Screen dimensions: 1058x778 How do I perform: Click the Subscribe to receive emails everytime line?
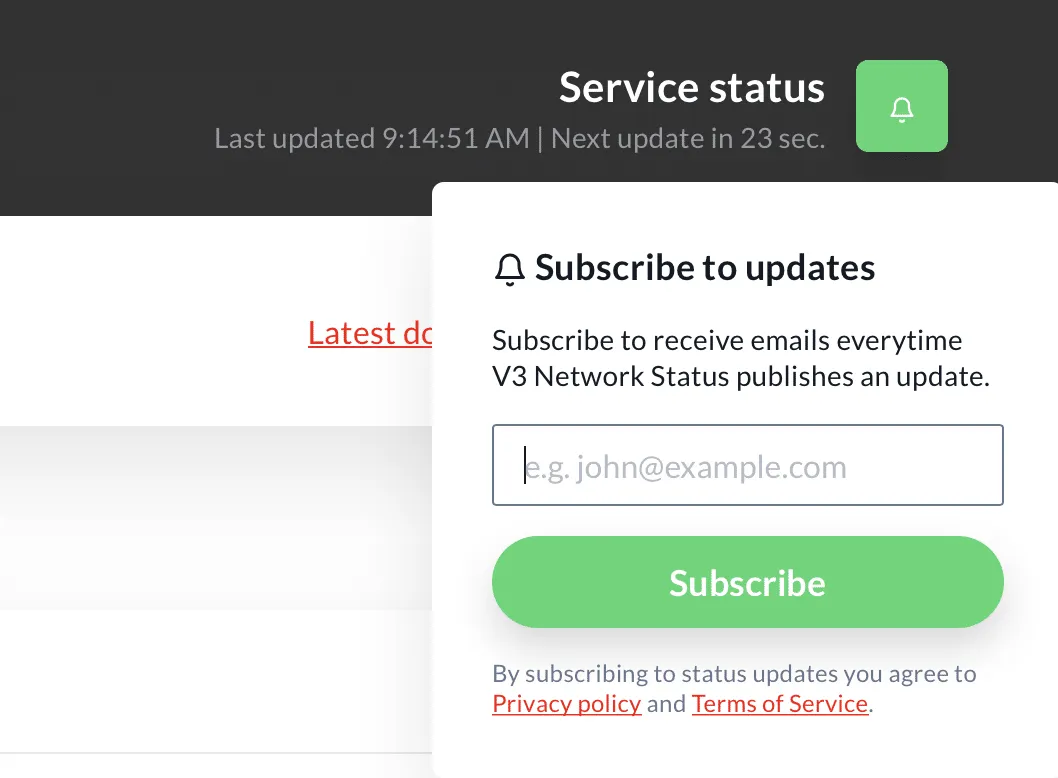[727, 341]
